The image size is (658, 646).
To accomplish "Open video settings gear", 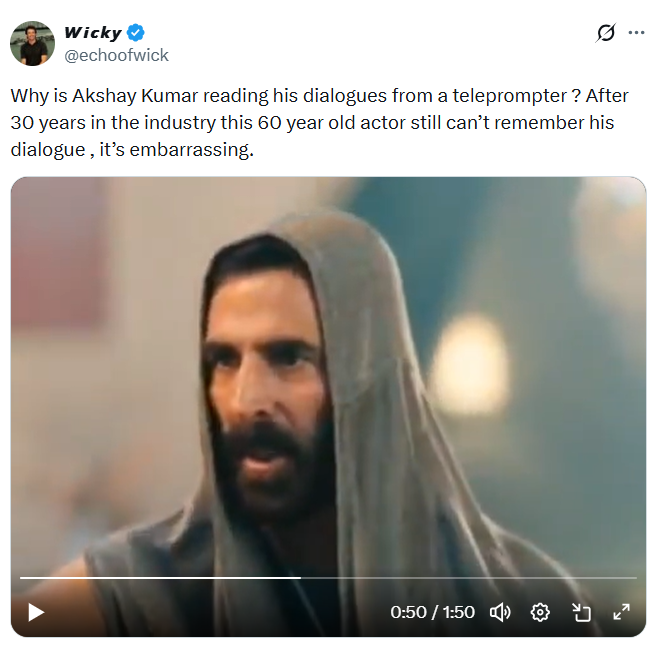I will 540,612.
